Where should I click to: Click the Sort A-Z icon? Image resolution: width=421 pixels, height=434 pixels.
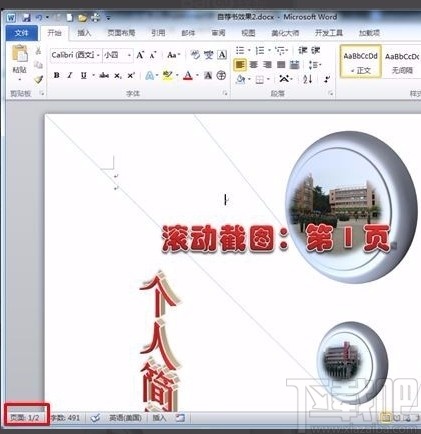pos(308,79)
